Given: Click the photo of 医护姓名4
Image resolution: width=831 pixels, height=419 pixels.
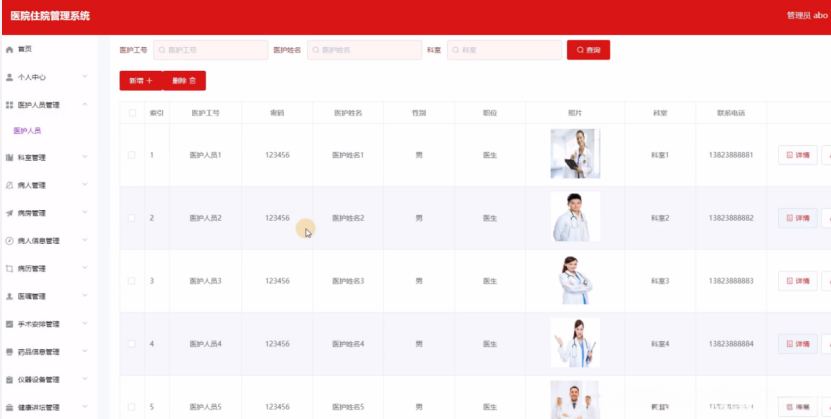Looking at the screenshot, I should (575, 343).
